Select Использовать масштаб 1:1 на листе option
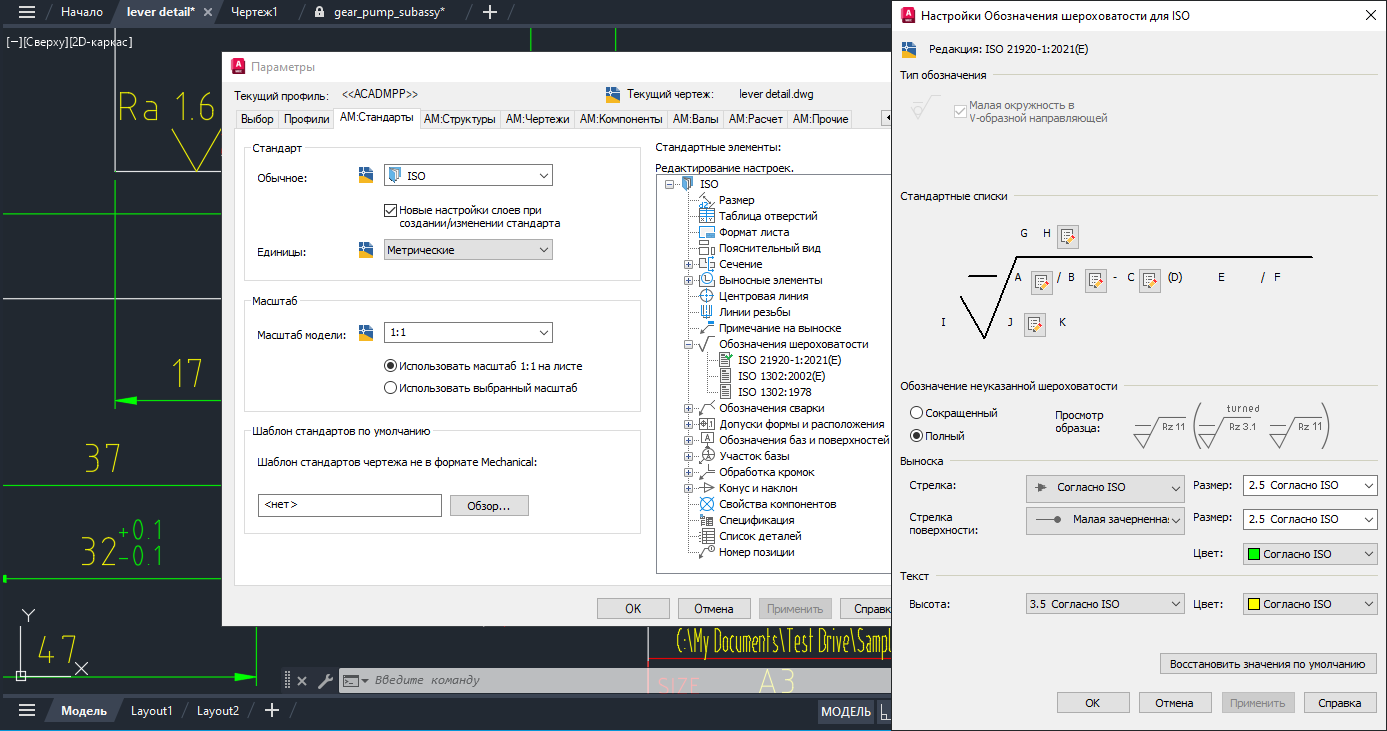 (391, 366)
